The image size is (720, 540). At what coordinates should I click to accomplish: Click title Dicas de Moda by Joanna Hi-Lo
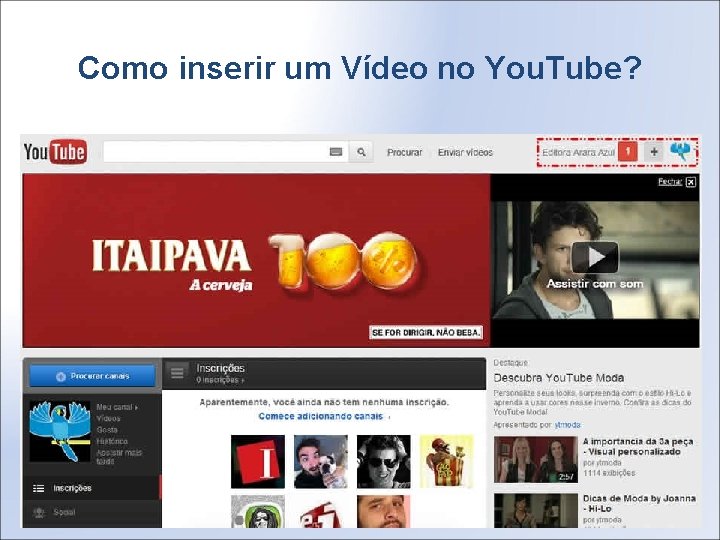(639, 503)
